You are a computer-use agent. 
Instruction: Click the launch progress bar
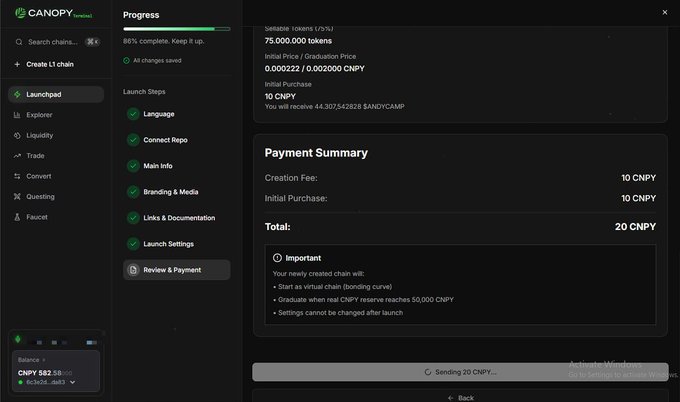(x=177, y=29)
